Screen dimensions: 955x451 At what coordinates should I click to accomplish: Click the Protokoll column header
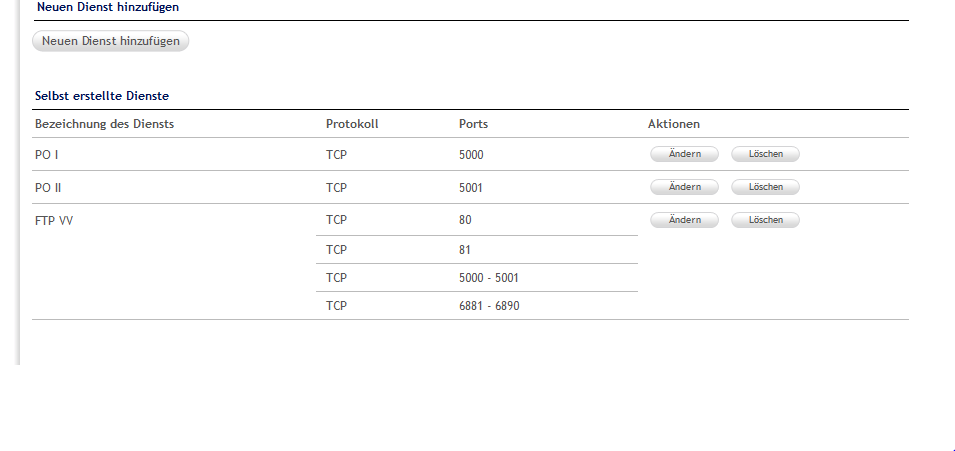tap(352, 124)
